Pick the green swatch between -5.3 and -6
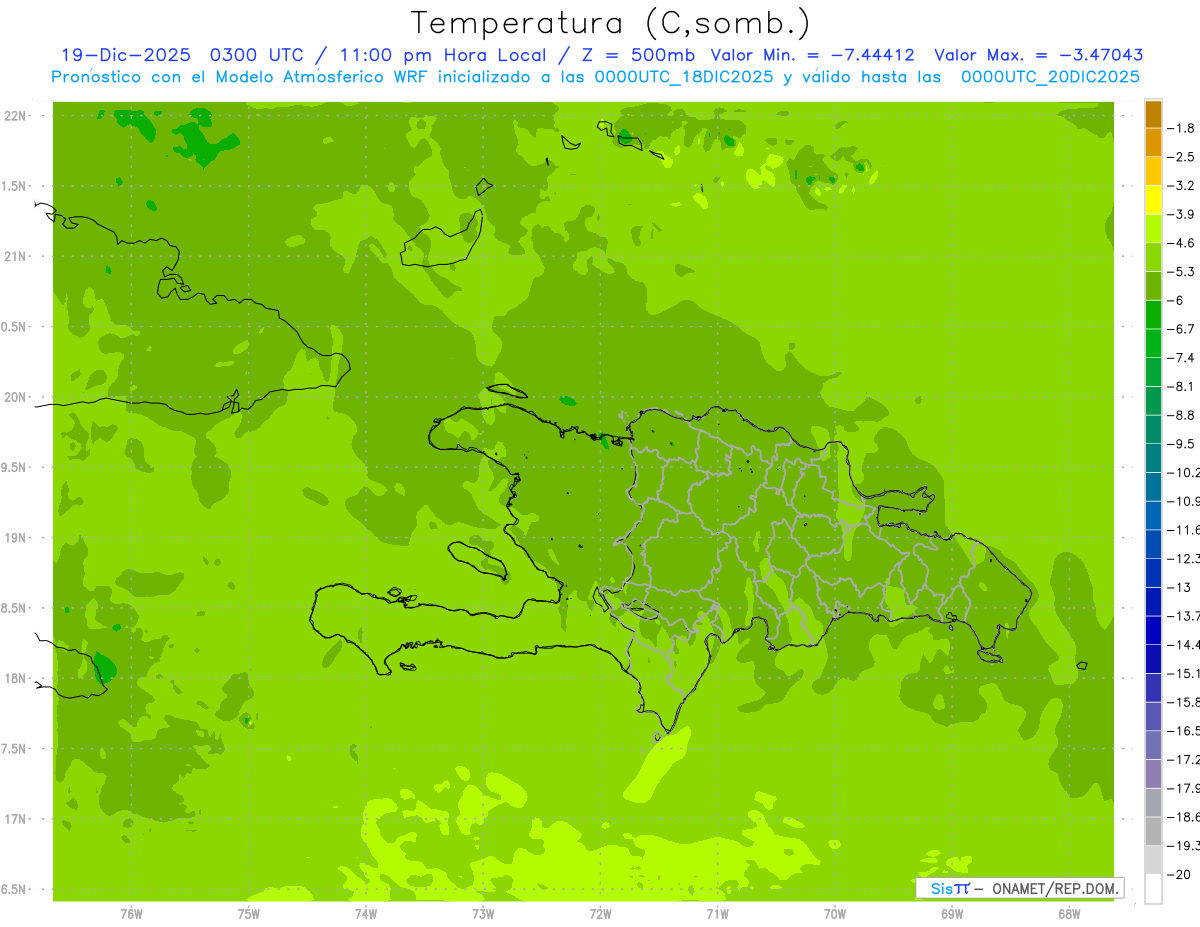Image resolution: width=1200 pixels, height=927 pixels. click(x=1153, y=286)
